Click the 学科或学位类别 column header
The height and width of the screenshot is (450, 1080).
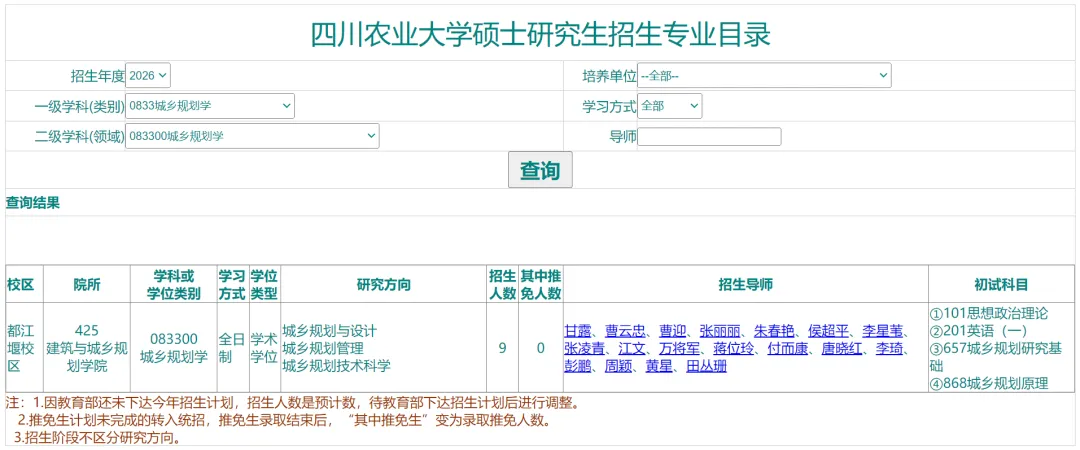click(x=174, y=285)
